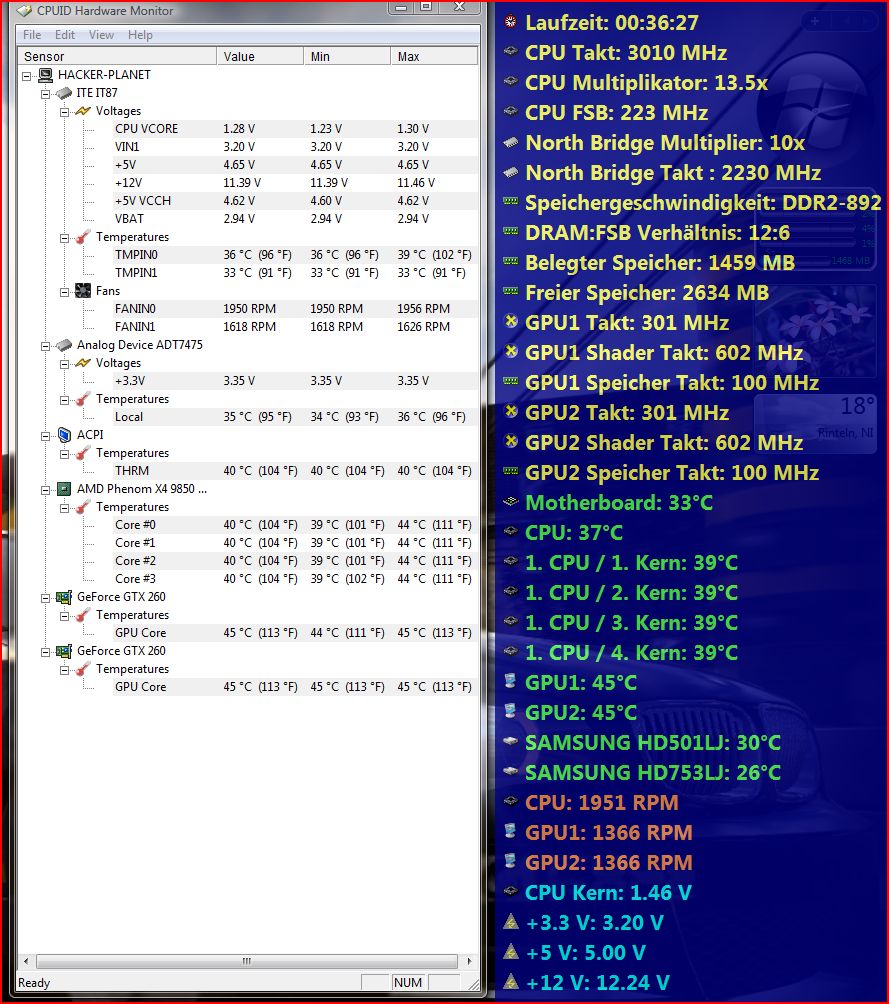
Task: Click the SAMSUNG HD501LJ drive icon
Action: pyautogui.click(x=510, y=741)
